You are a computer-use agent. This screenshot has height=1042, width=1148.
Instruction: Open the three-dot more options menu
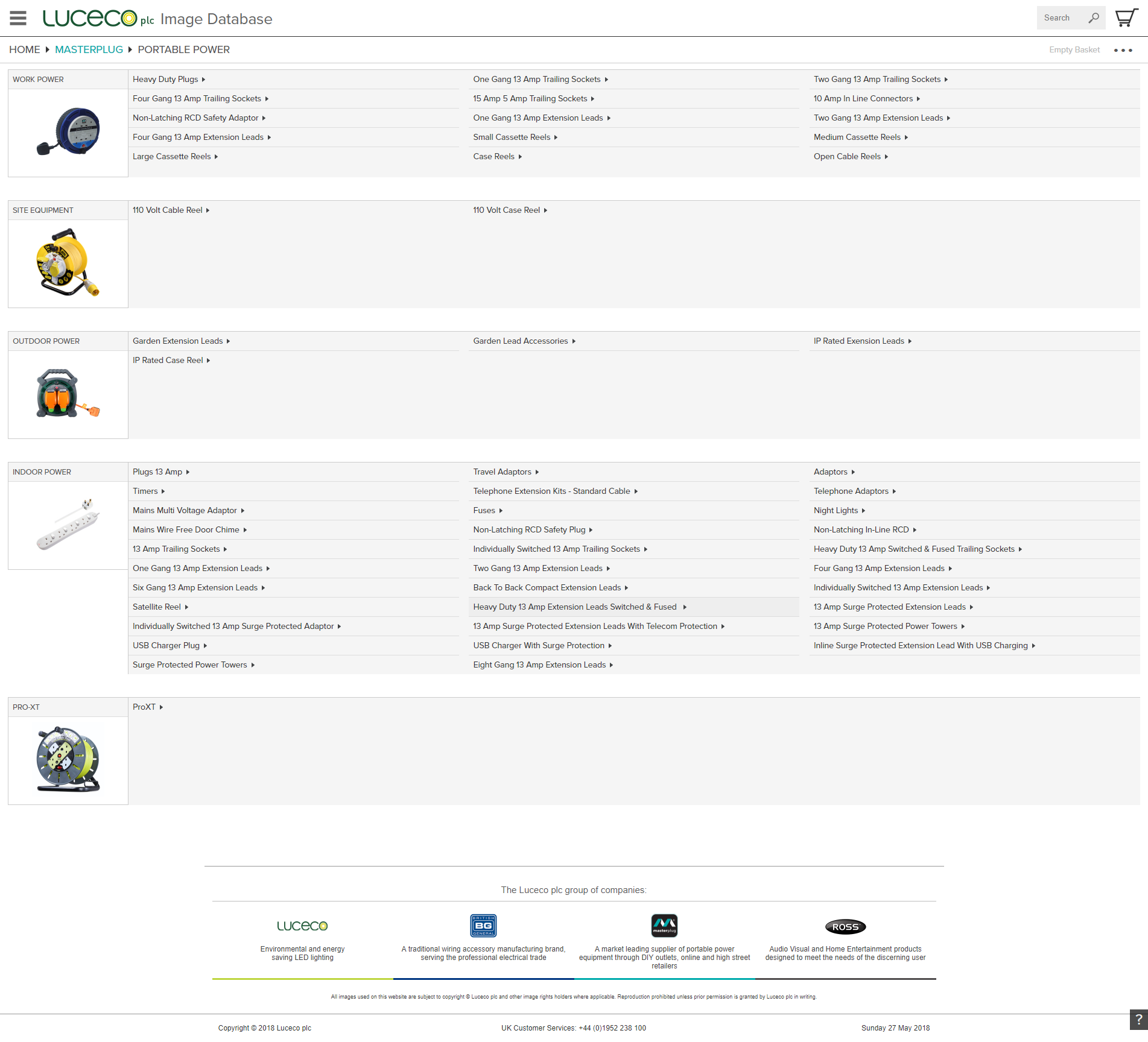pyautogui.click(x=1123, y=50)
